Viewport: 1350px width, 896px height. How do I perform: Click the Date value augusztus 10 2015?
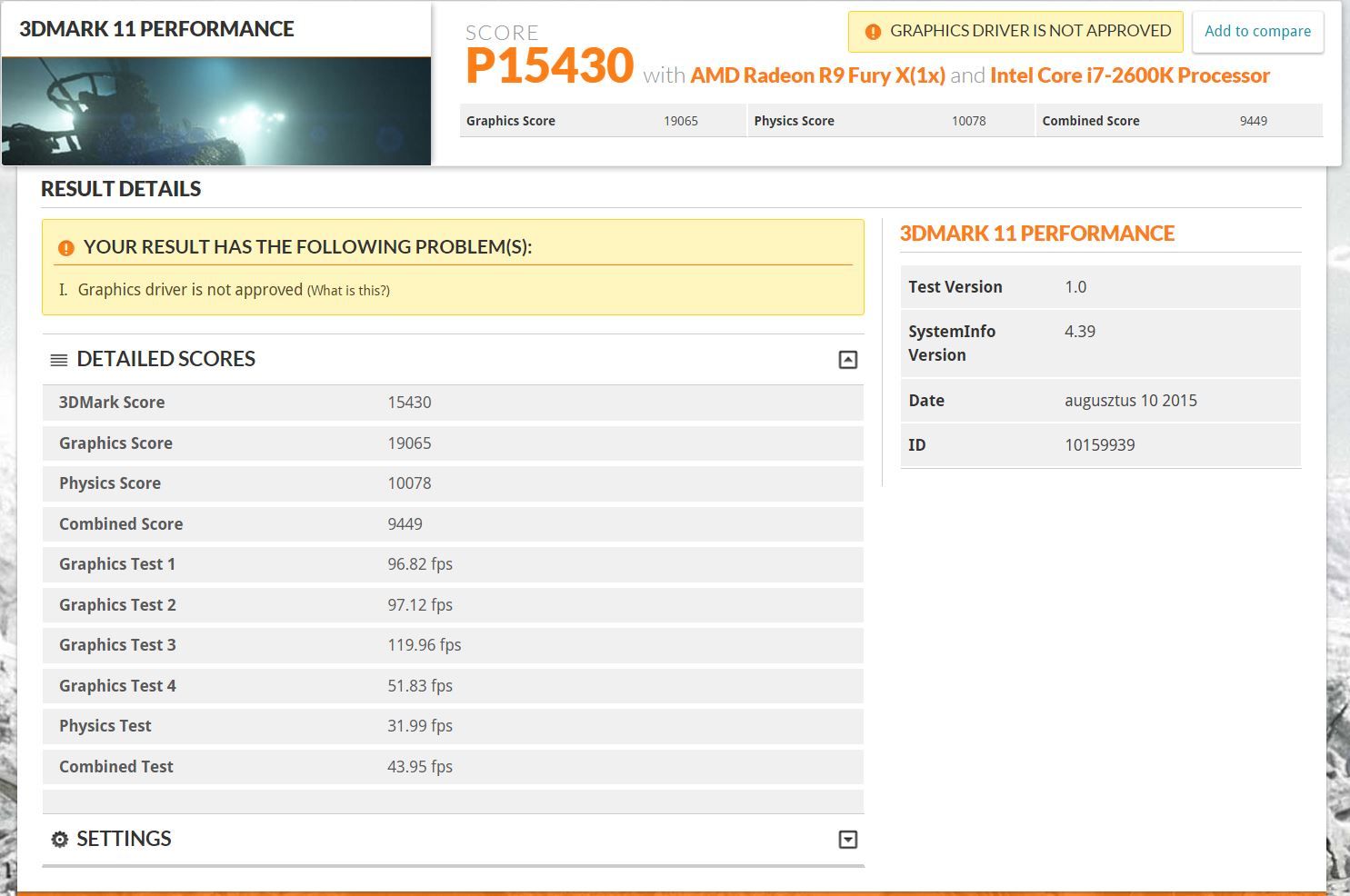coord(1131,401)
